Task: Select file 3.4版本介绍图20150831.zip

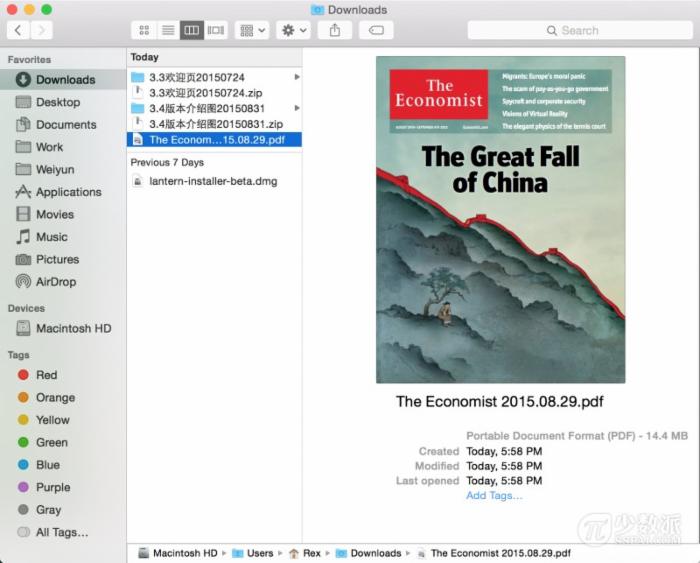Action: pyautogui.click(x=214, y=124)
